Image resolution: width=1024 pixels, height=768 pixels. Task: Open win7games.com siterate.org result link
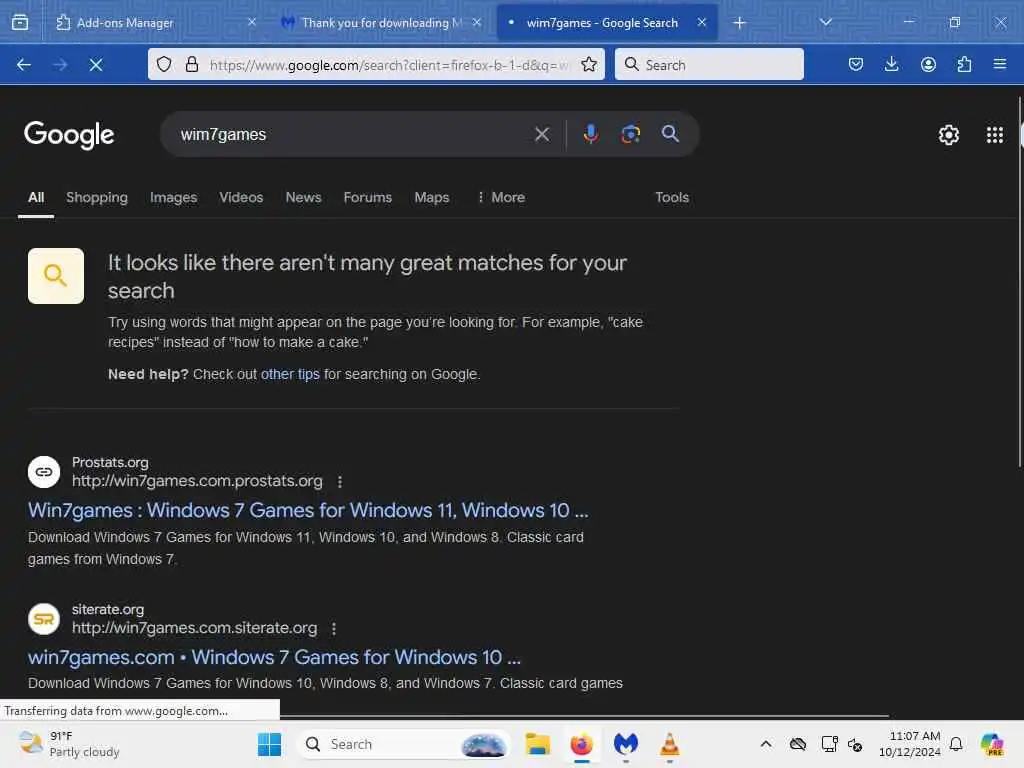coord(274,657)
